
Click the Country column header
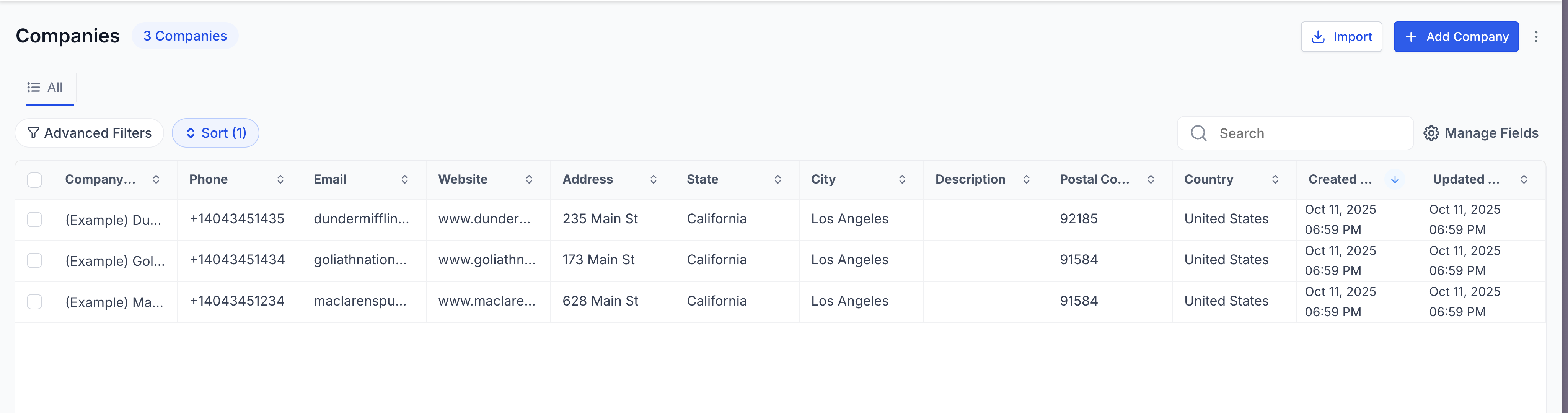1209,179
